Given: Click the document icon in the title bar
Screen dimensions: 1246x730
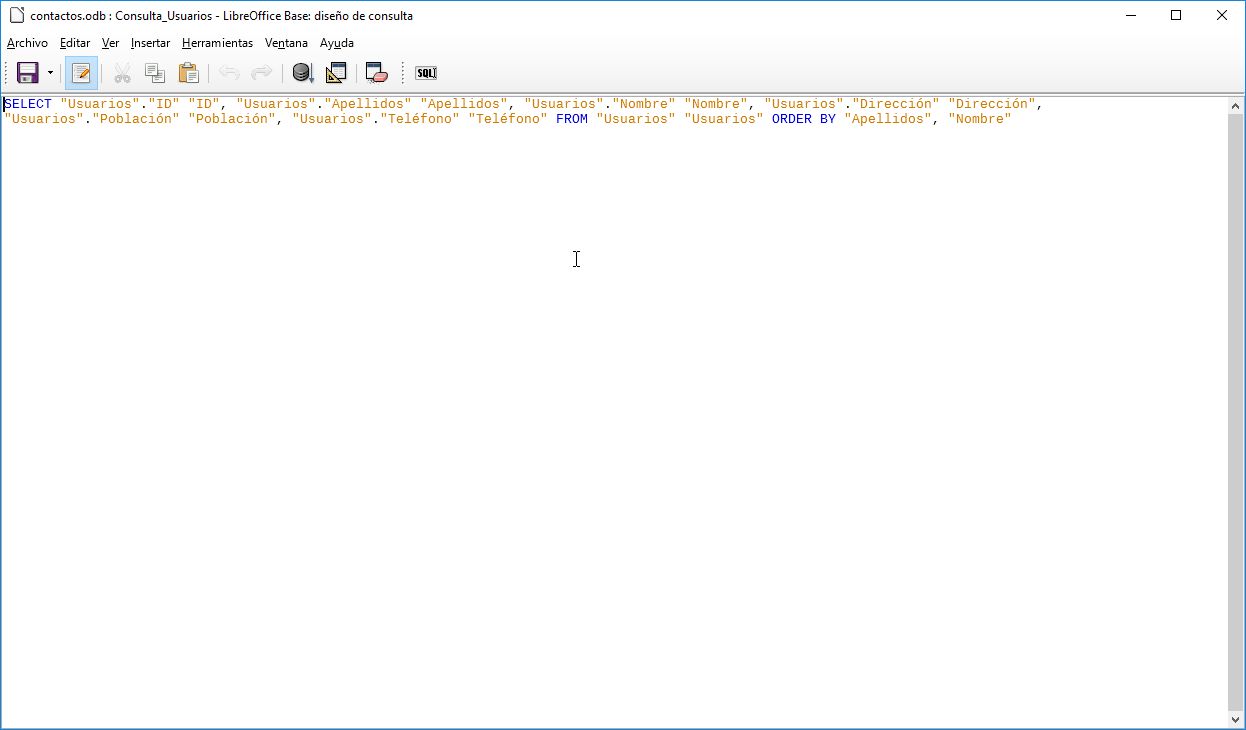Looking at the screenshot, I should tap(16, 15).
